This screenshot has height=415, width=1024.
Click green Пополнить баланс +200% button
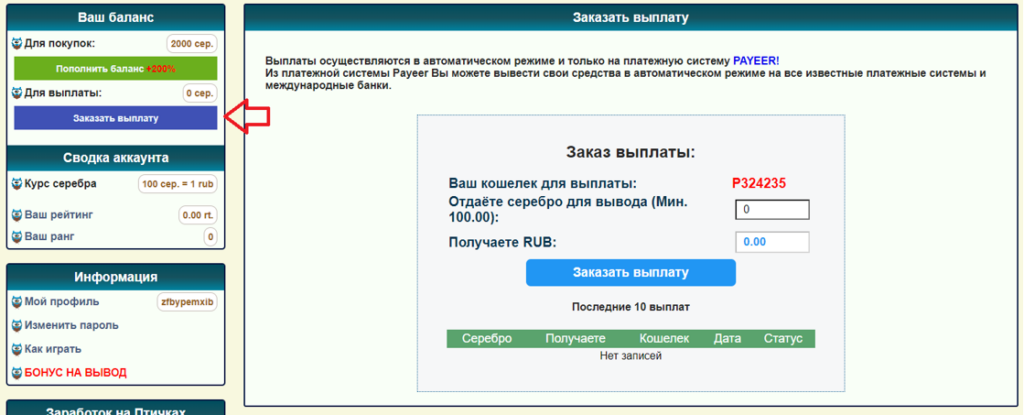coord(116,69)
